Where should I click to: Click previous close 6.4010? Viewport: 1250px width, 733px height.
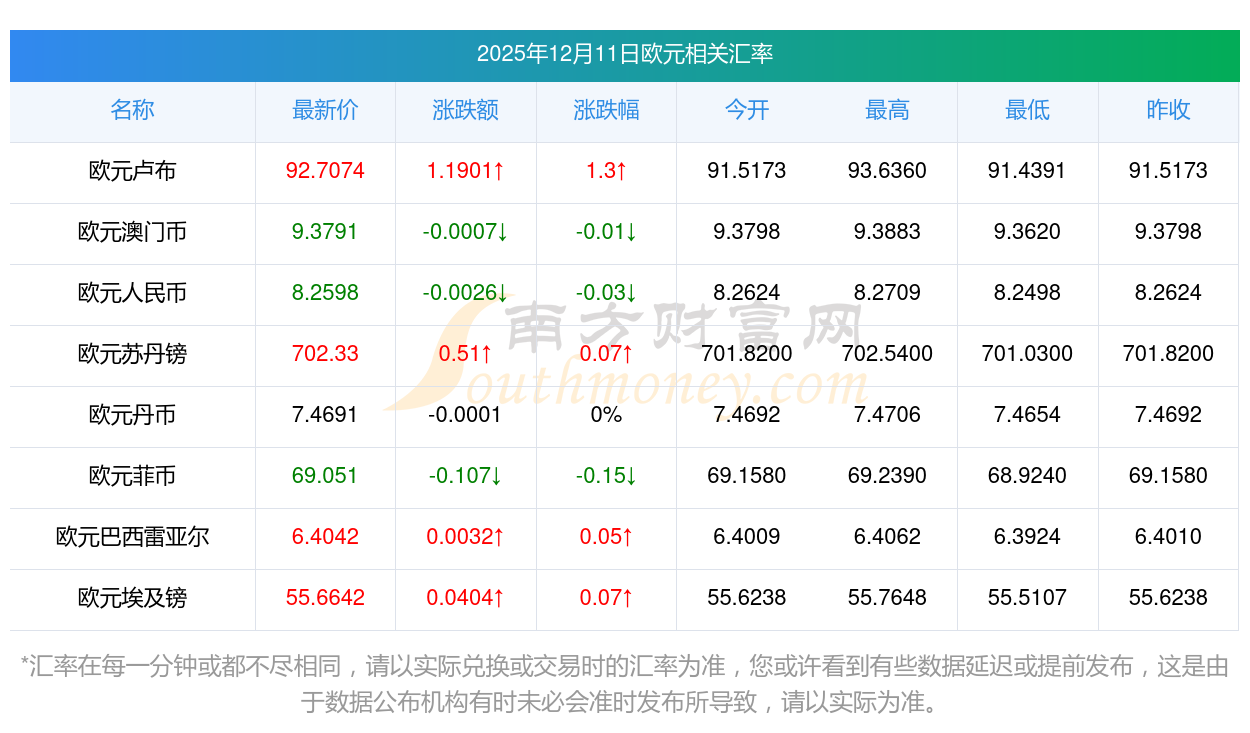pos(1168,537)
